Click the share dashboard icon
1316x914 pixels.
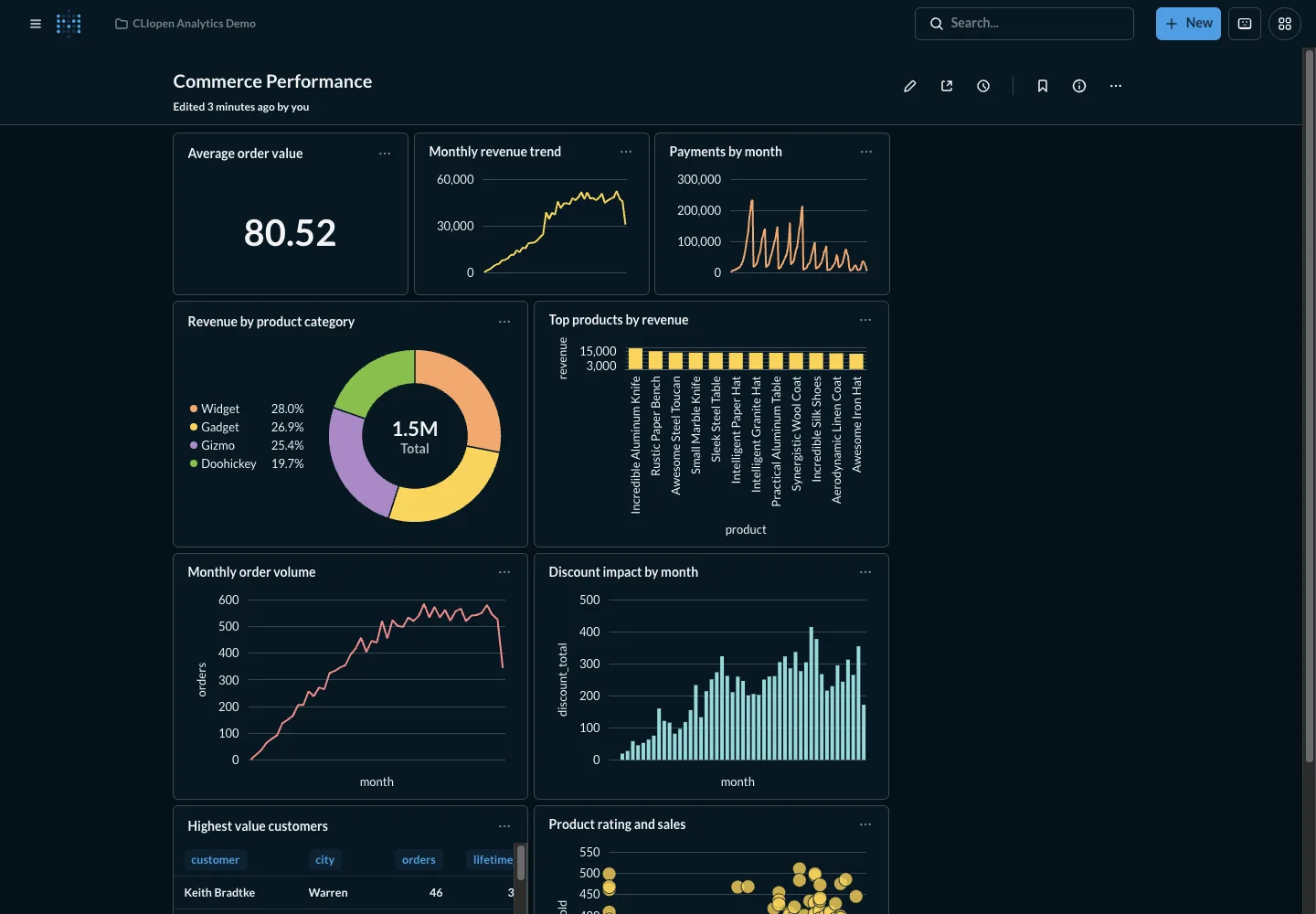(947, 86)
